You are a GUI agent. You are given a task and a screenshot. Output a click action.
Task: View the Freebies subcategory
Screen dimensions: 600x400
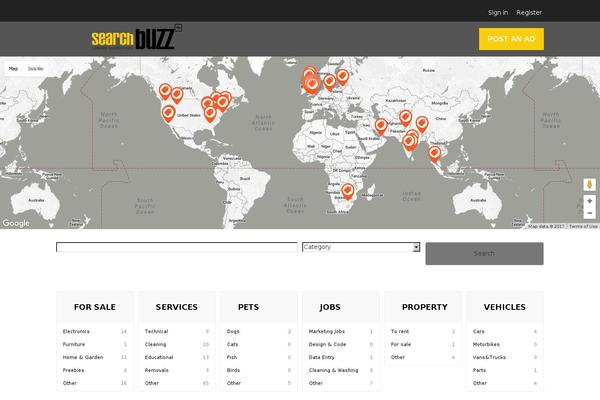(73, 370)
